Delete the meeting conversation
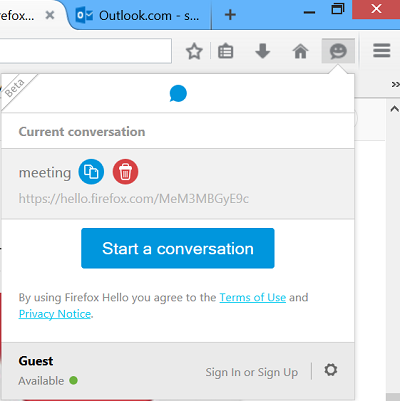This screenshot has height=401, width=400. point(125,172)
